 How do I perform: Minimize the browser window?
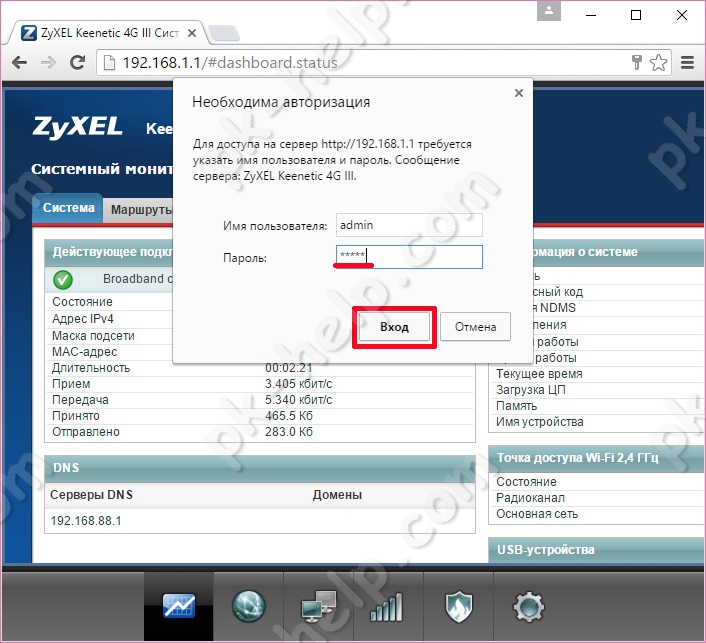[591, 15]
